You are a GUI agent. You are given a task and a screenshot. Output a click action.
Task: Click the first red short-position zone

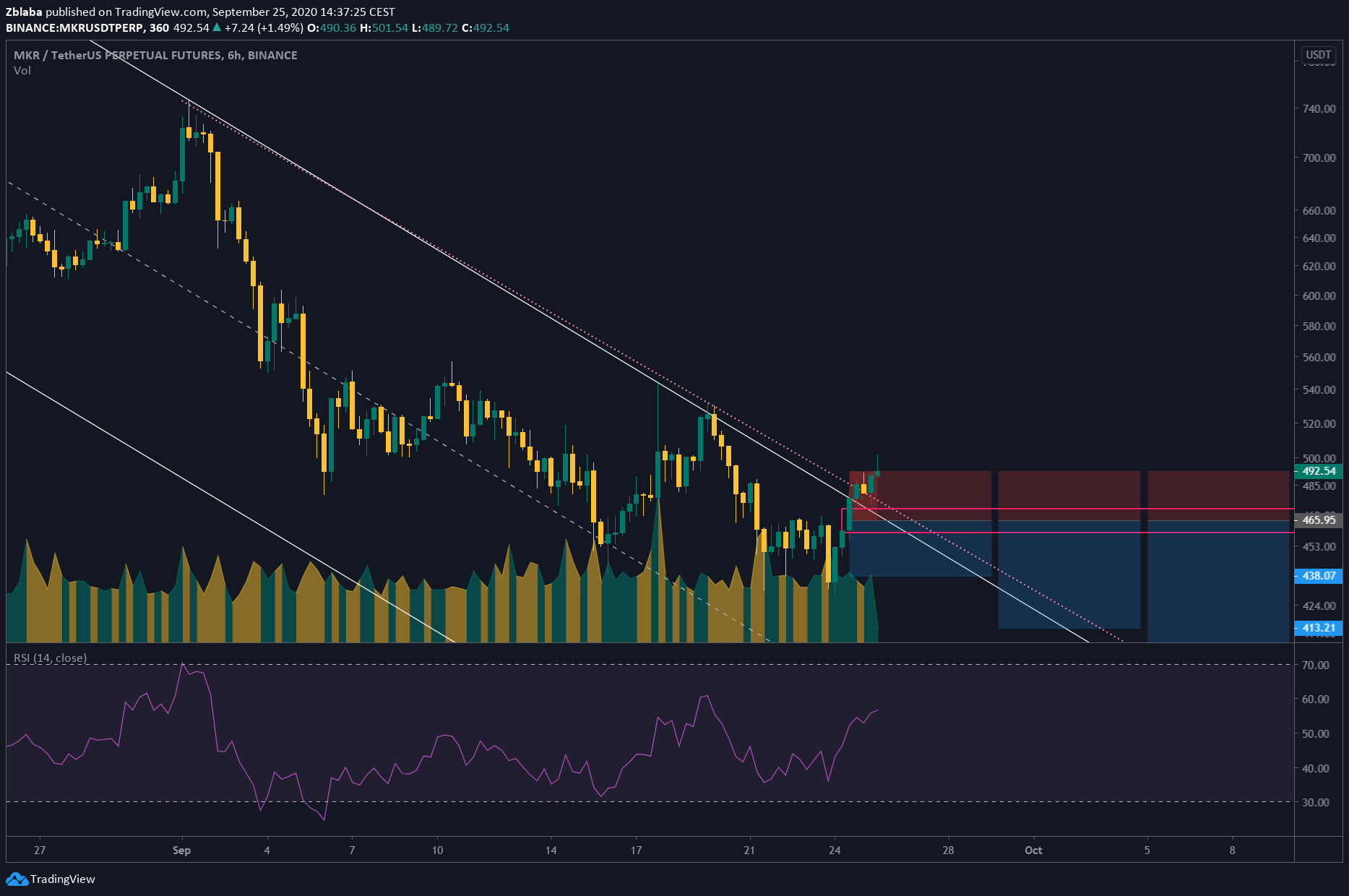click(x=920, y=496)
